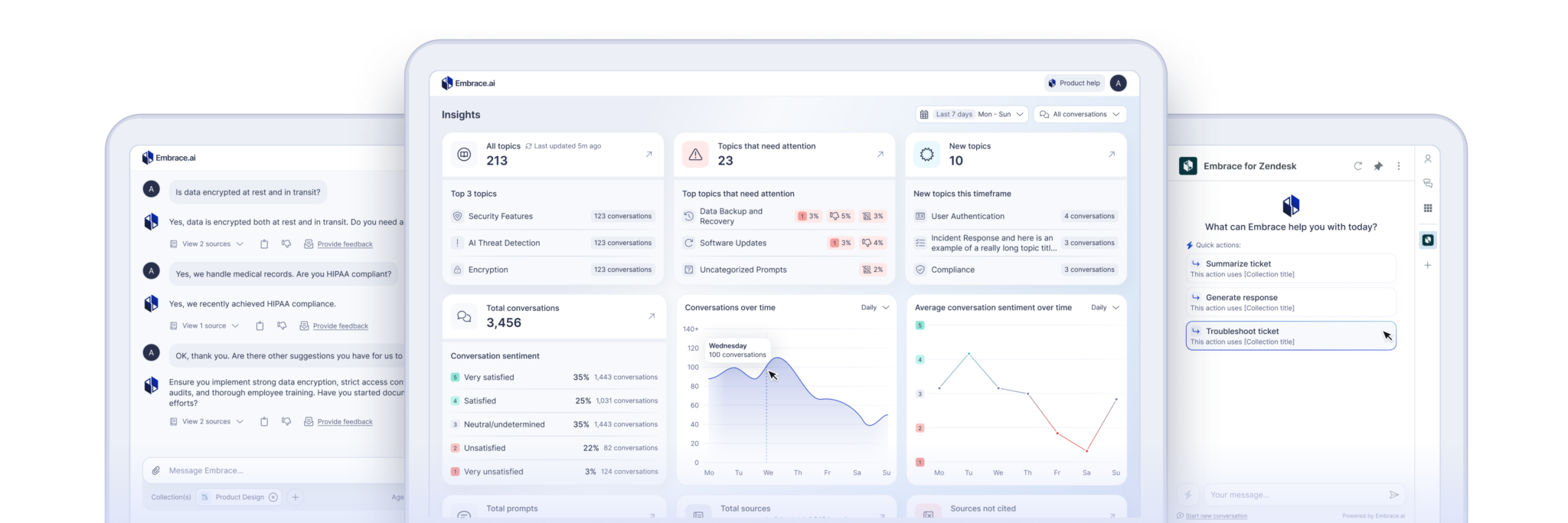Image resolution: width=1568 pixels, height=523 pixels.
Task: Open Daily dropdown on Conversations over time
Action: click(x=875, y=308)
